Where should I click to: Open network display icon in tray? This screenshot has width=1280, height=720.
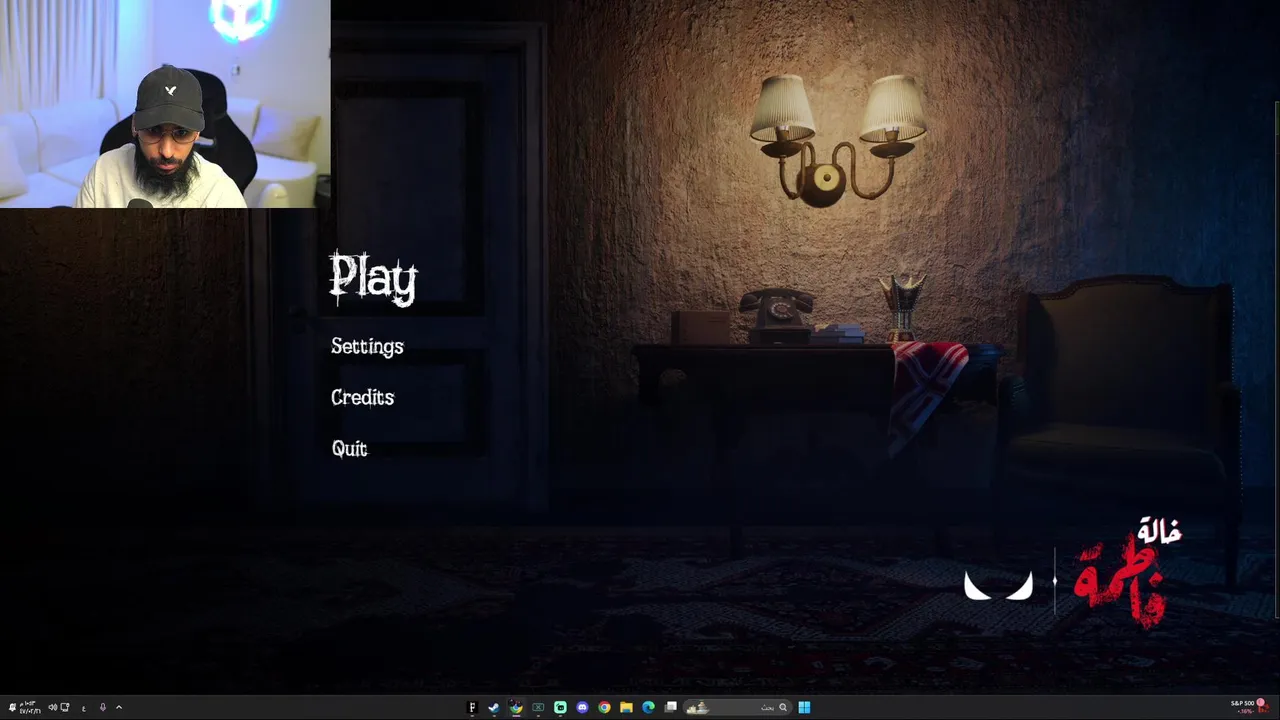click(65, 707)
